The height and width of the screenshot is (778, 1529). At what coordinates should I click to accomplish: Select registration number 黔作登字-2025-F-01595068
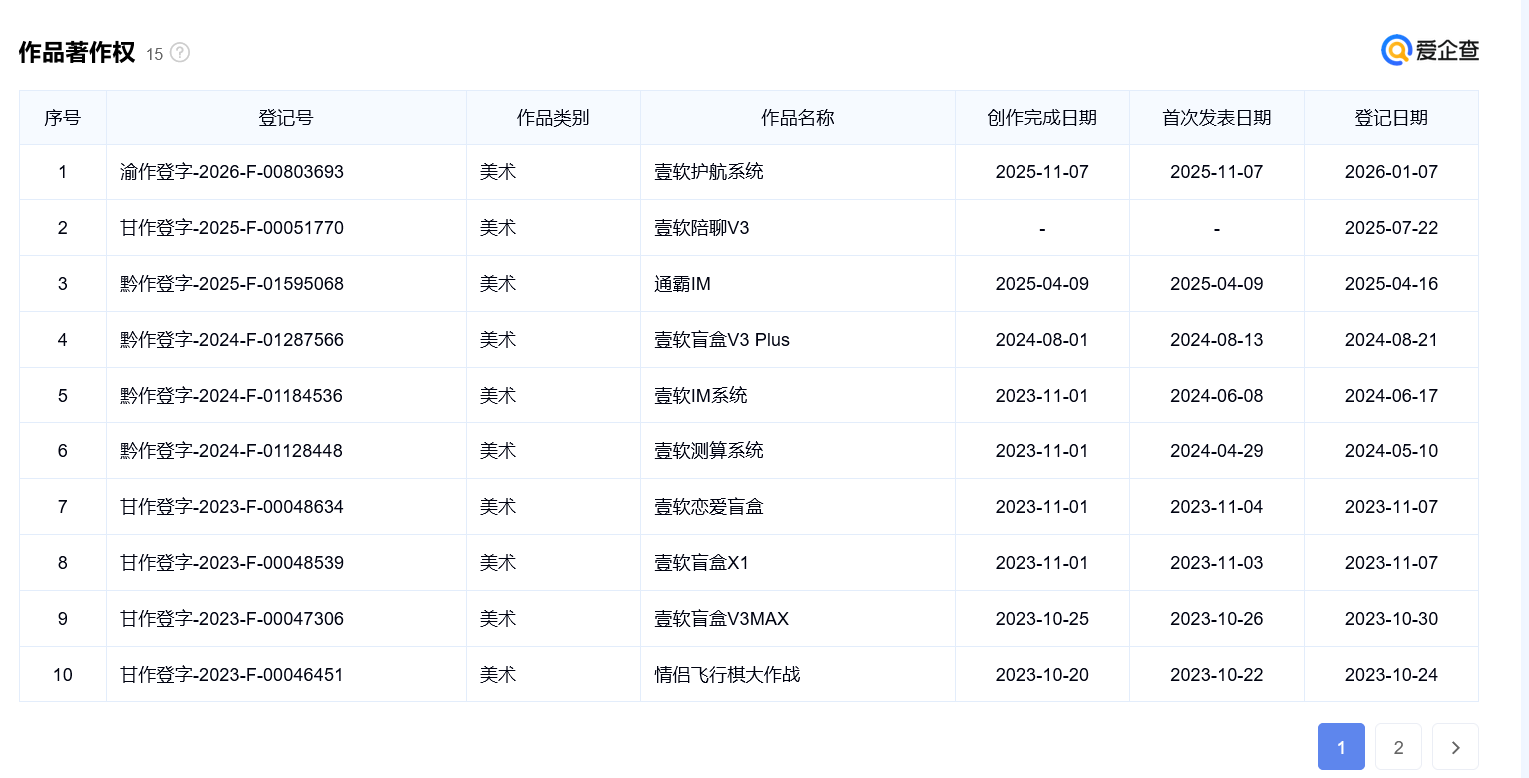click(232, 284)
